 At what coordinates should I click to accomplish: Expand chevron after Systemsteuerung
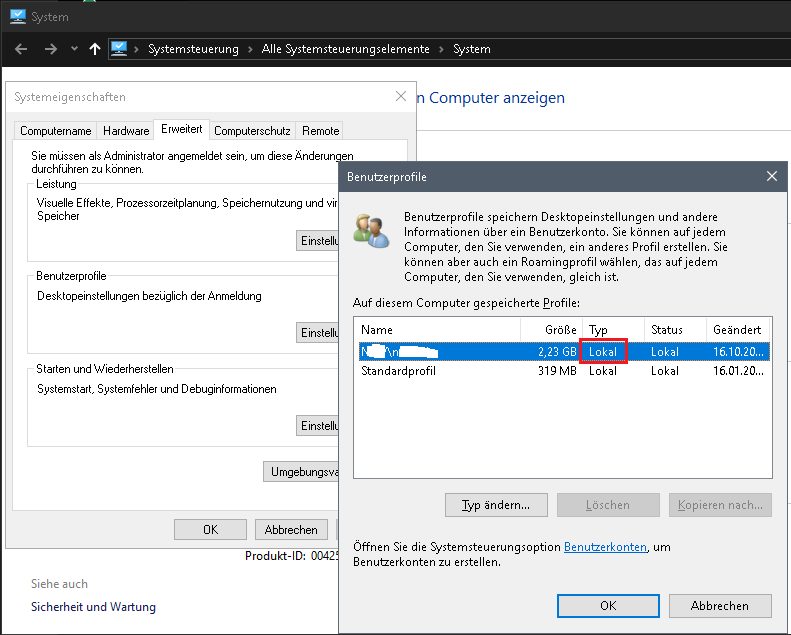(x=250, y=49)
